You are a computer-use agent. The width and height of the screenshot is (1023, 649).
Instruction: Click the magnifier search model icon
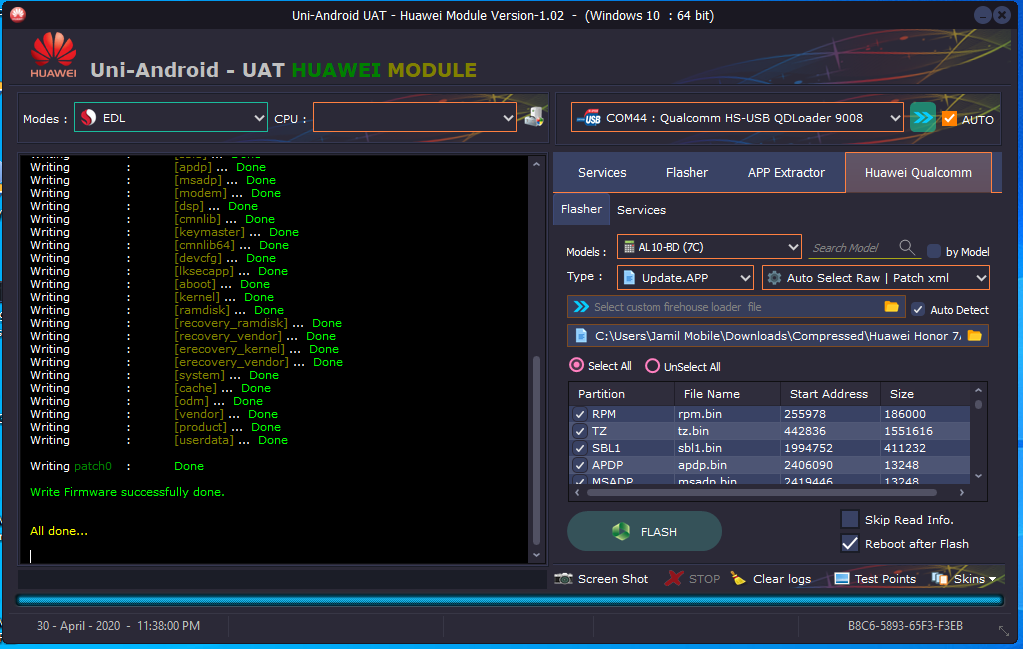(x=907, y=247)
